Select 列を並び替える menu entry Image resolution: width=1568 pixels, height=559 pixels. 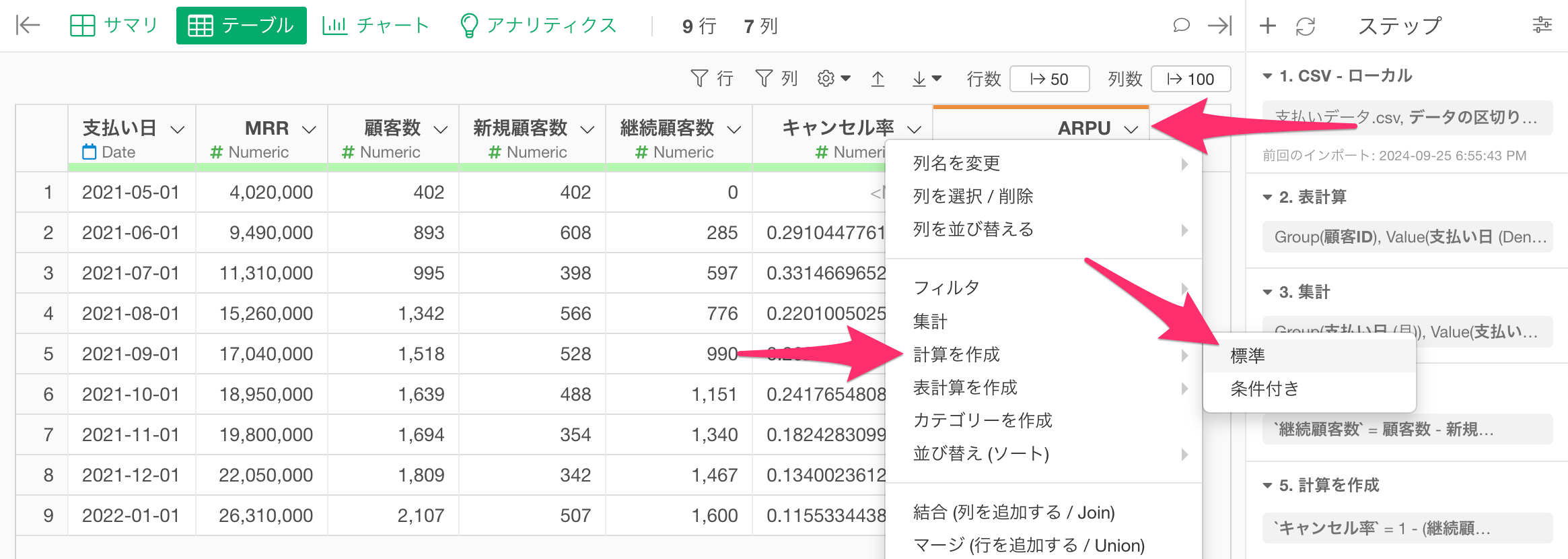[x=1044, y=229]
